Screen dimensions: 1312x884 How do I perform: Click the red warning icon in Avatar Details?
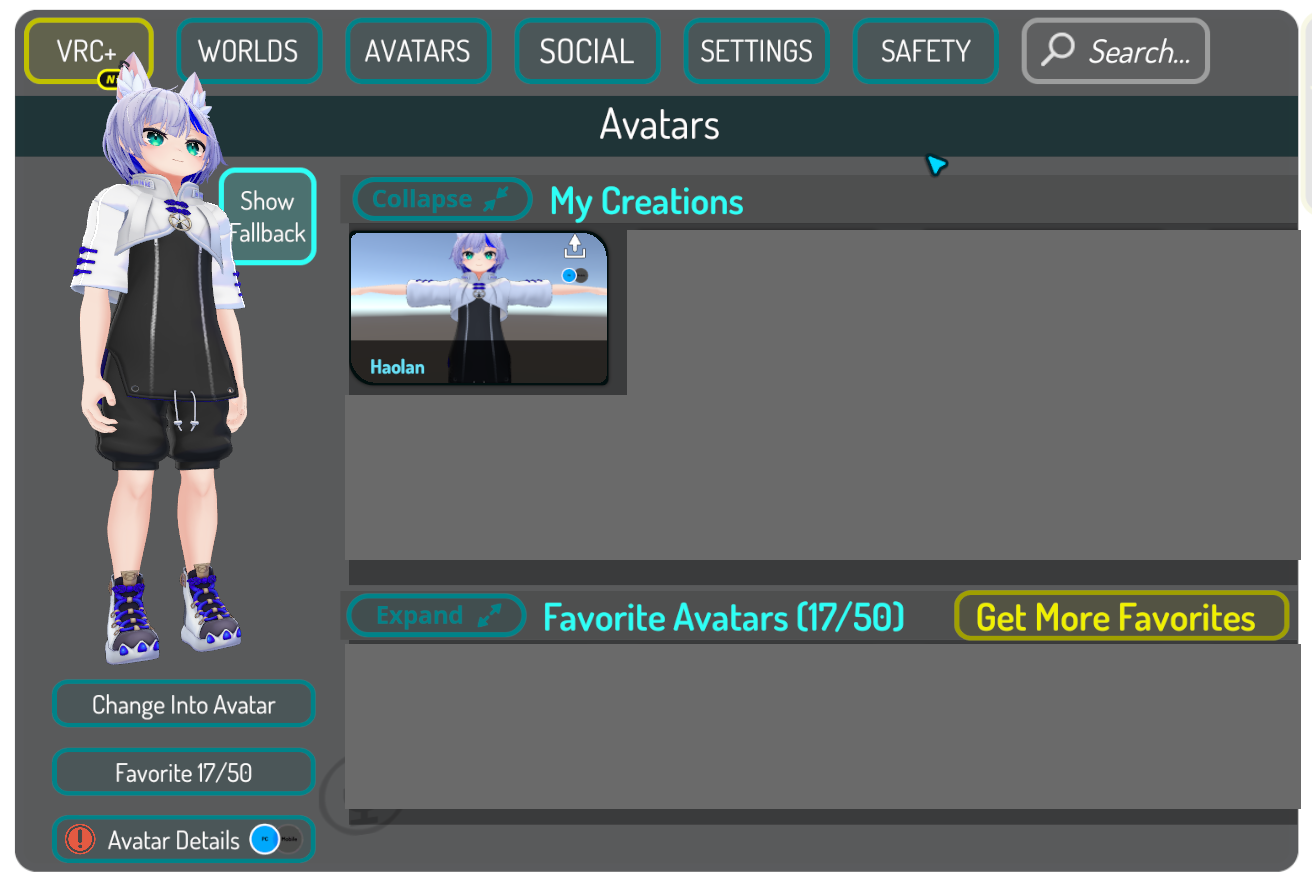click(79, 840)
